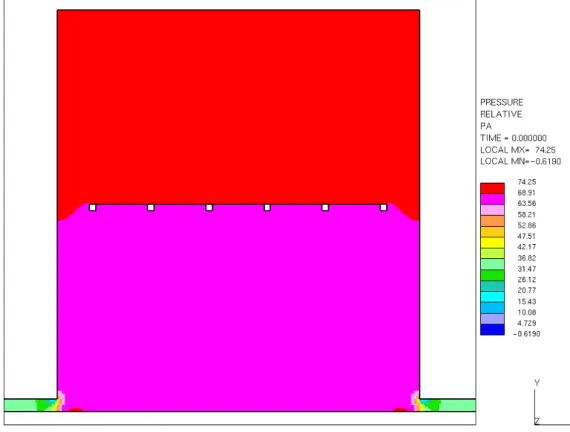Select the LOCAL MN=-0.6190 line
Image resolution: width=570 pixels, height=432 pixels.
pyautogui.click(x=521, y=161)
